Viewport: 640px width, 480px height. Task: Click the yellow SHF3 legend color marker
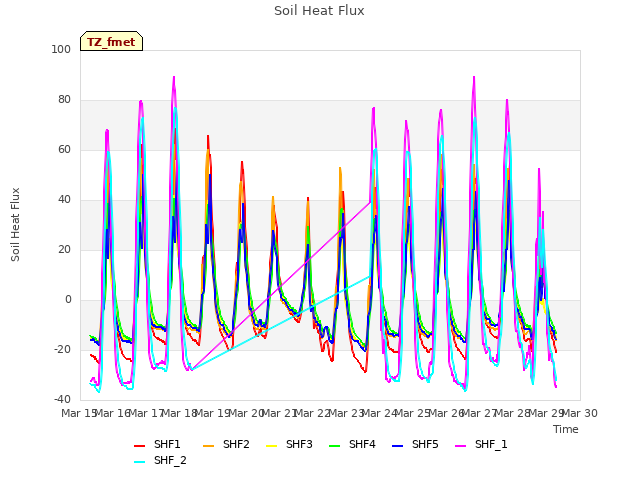[x=271, y=446]
